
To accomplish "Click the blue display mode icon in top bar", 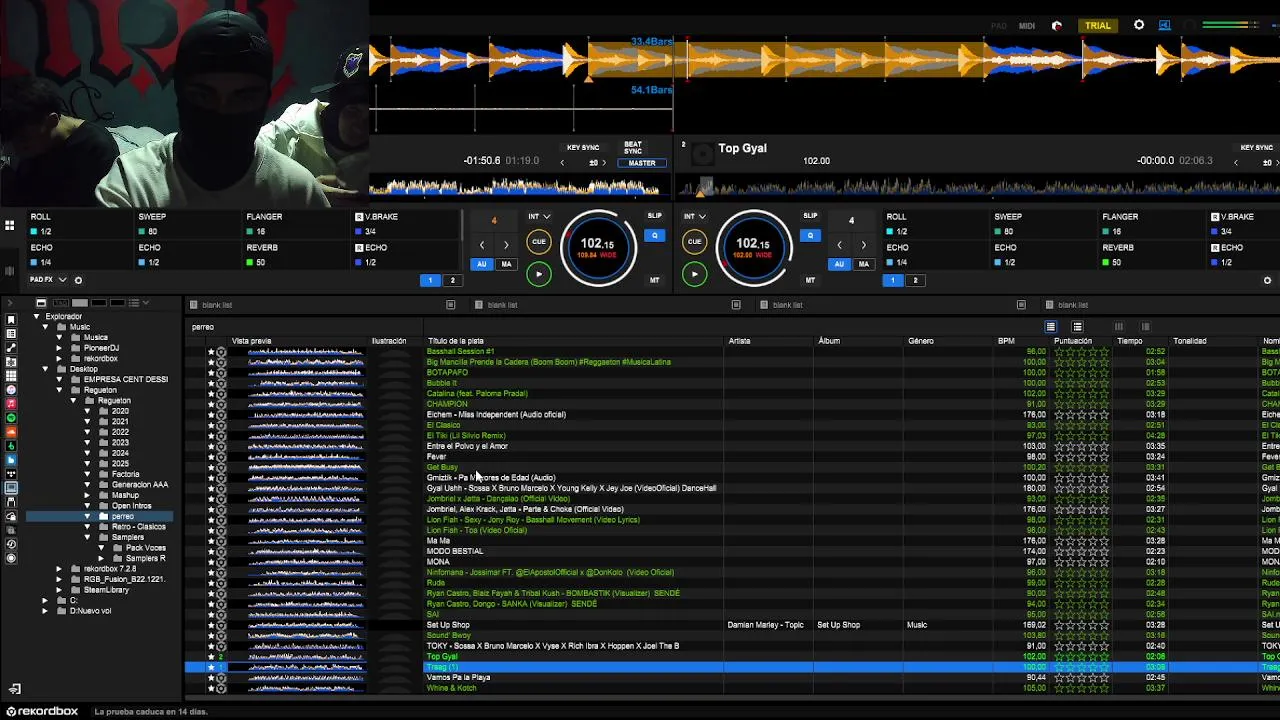I will point(1164,25).
